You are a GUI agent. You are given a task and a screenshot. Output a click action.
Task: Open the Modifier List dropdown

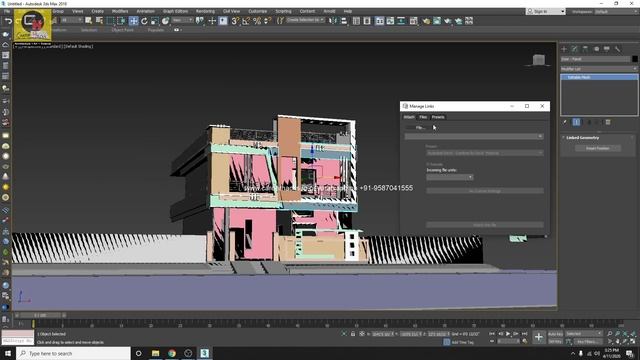pyautogui.click(x=599, y=69)
